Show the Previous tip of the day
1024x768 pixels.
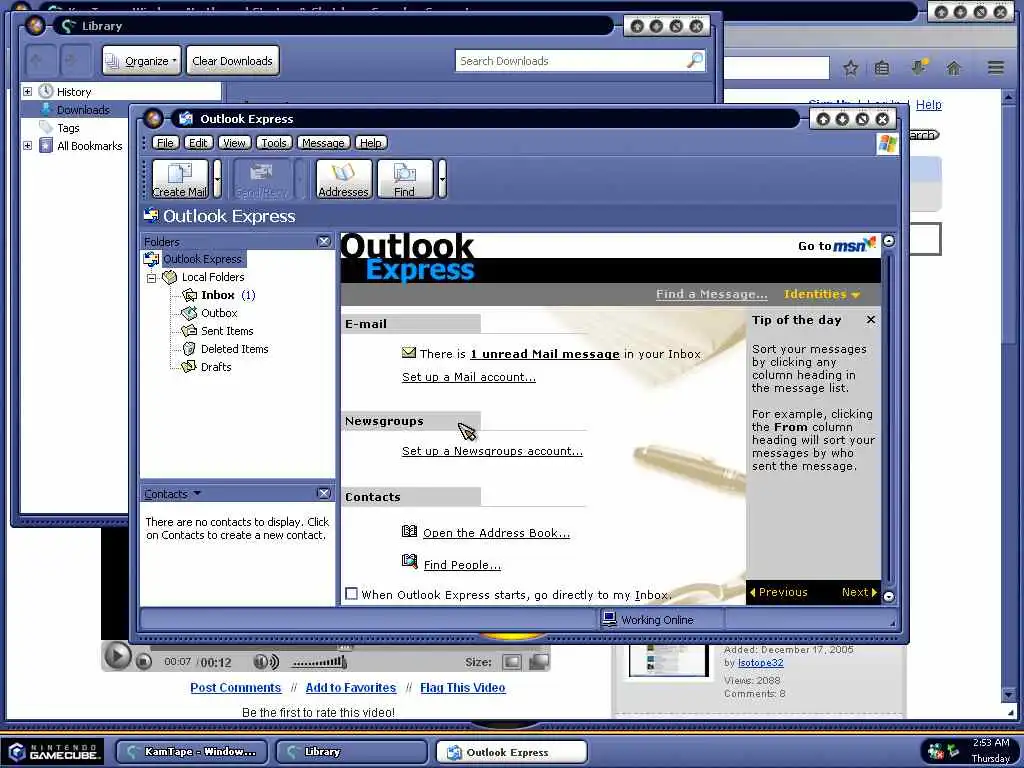click(x=778, y=592)
